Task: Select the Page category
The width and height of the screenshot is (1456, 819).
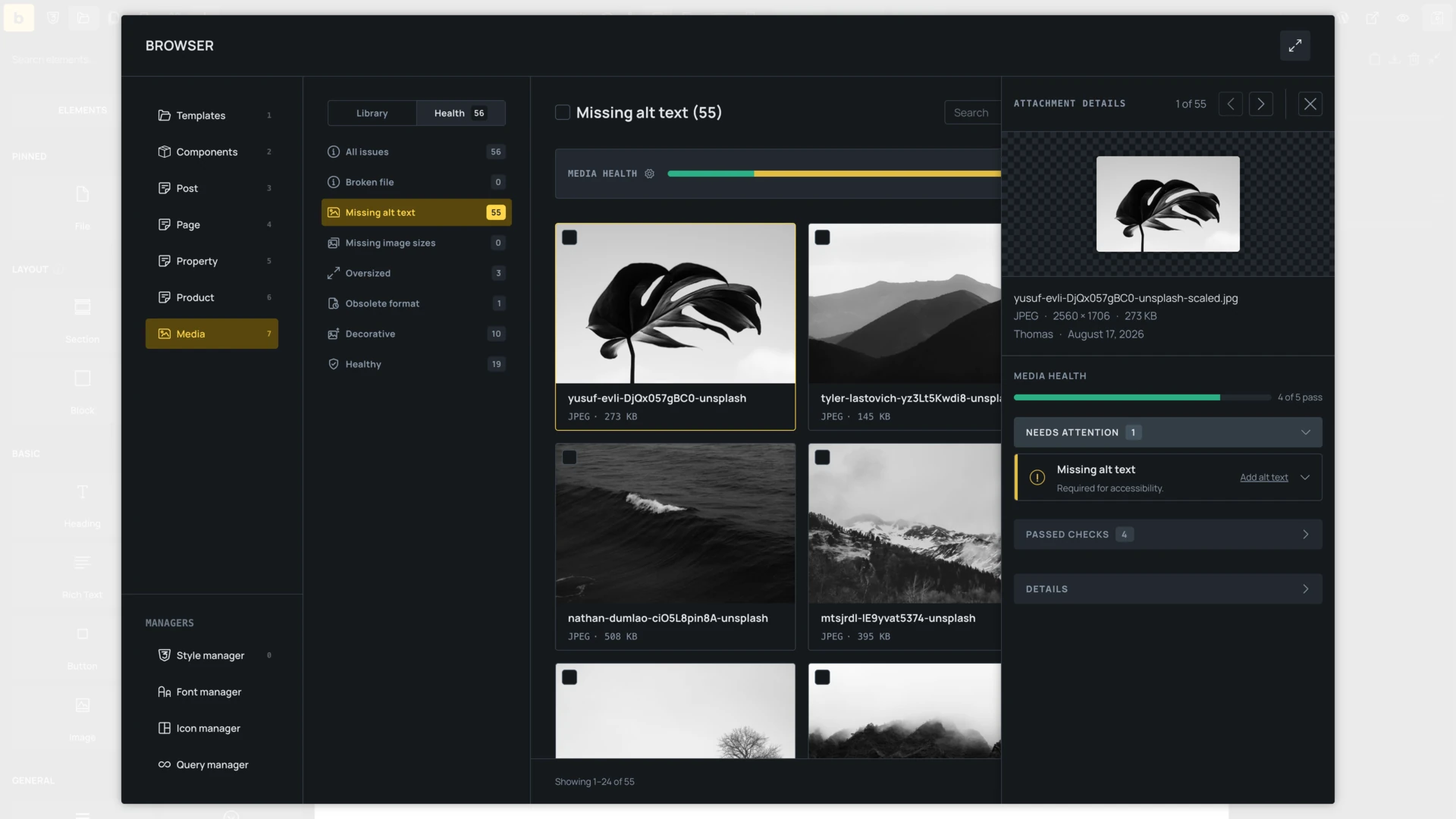Action: coord(212,224)
